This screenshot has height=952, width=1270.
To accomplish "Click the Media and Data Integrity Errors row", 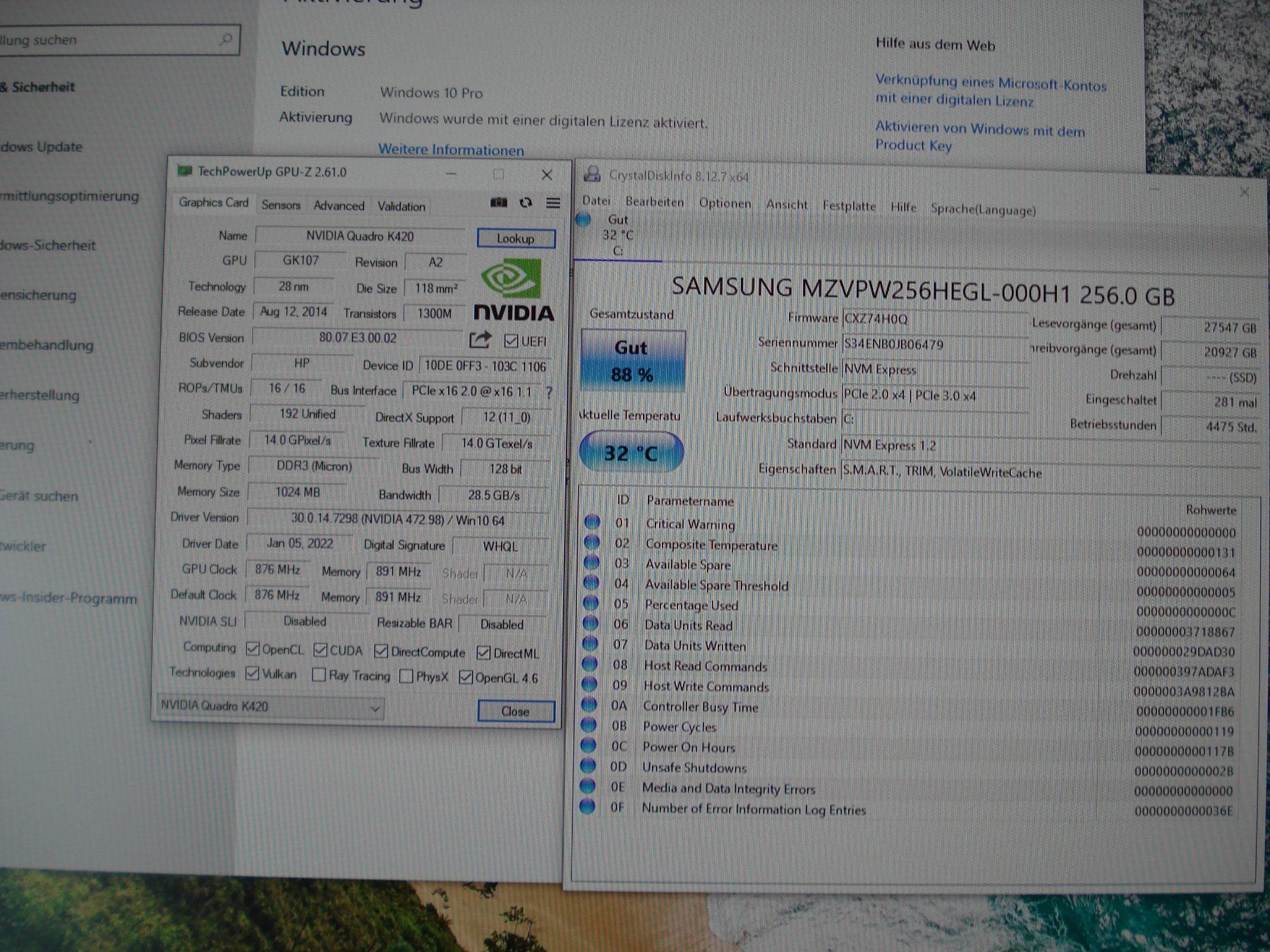I will coord(907,789).
